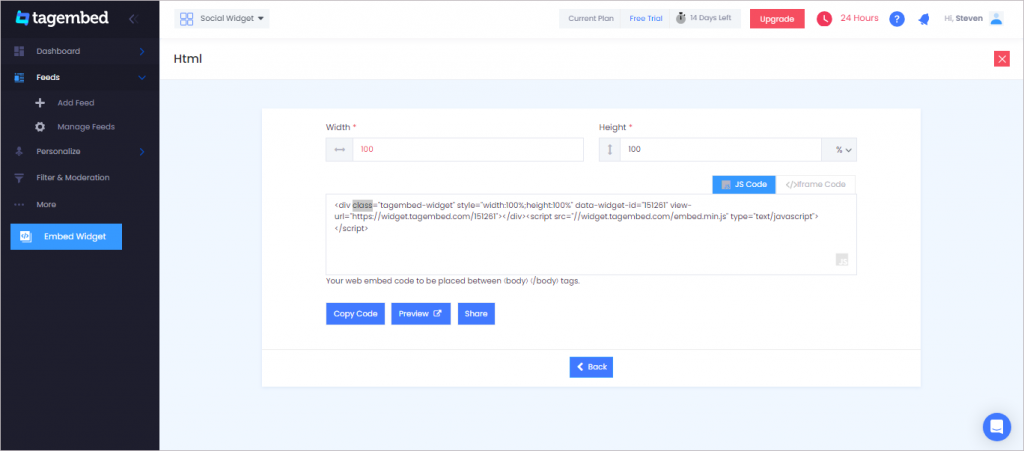Click the user profile avatar icon

[x=995, y=18]
